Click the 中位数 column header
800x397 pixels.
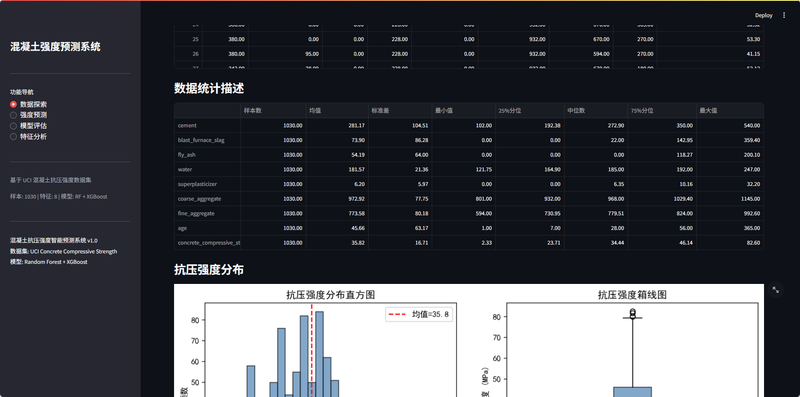tap(595, 111)
